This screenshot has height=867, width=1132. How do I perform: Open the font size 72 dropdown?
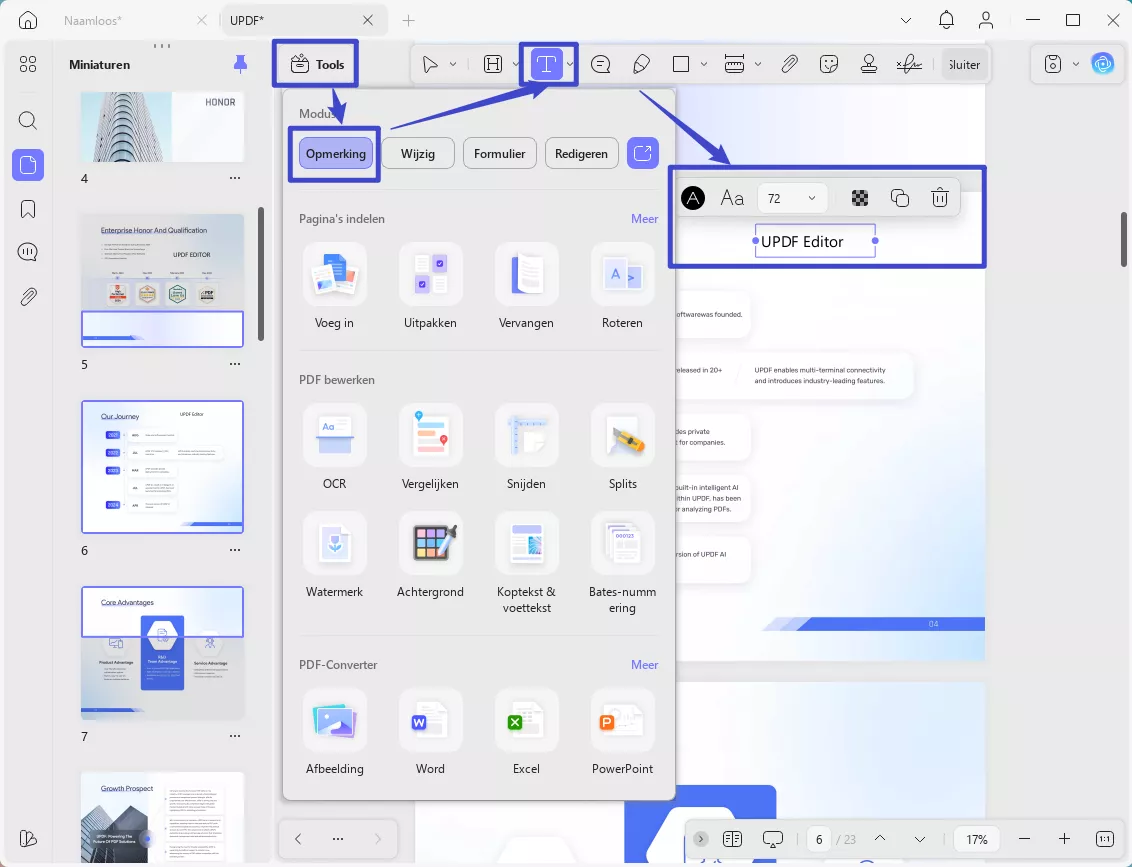792,199
